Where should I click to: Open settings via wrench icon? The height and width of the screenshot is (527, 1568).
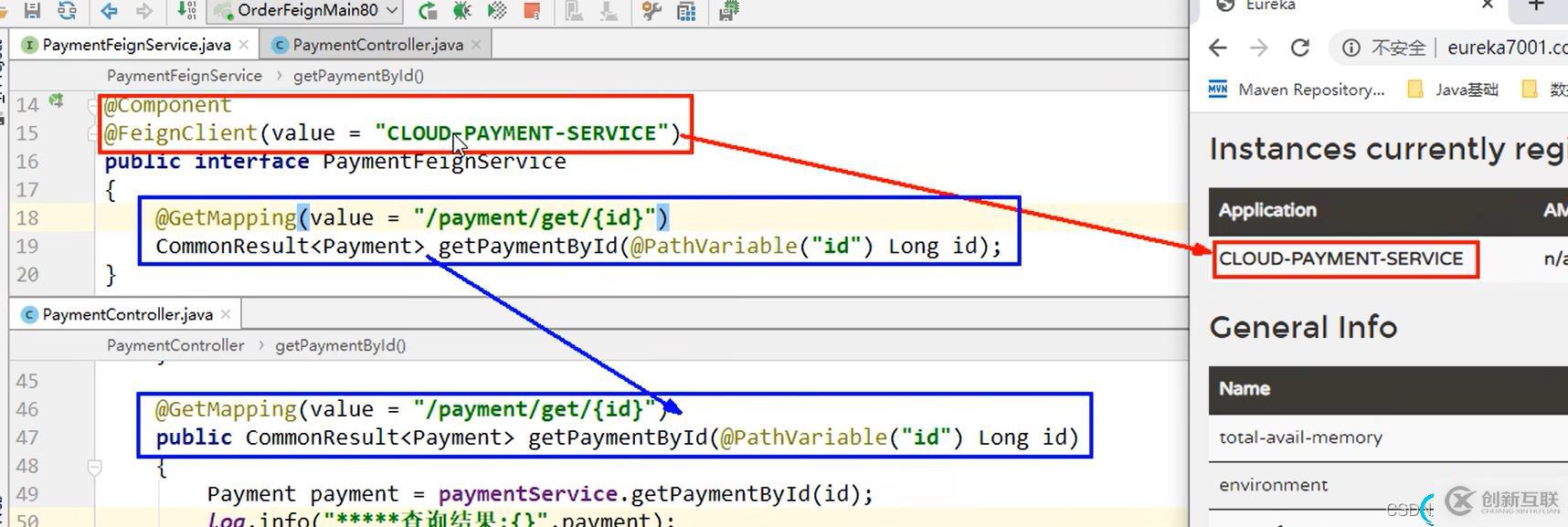(x=652, y=11)
